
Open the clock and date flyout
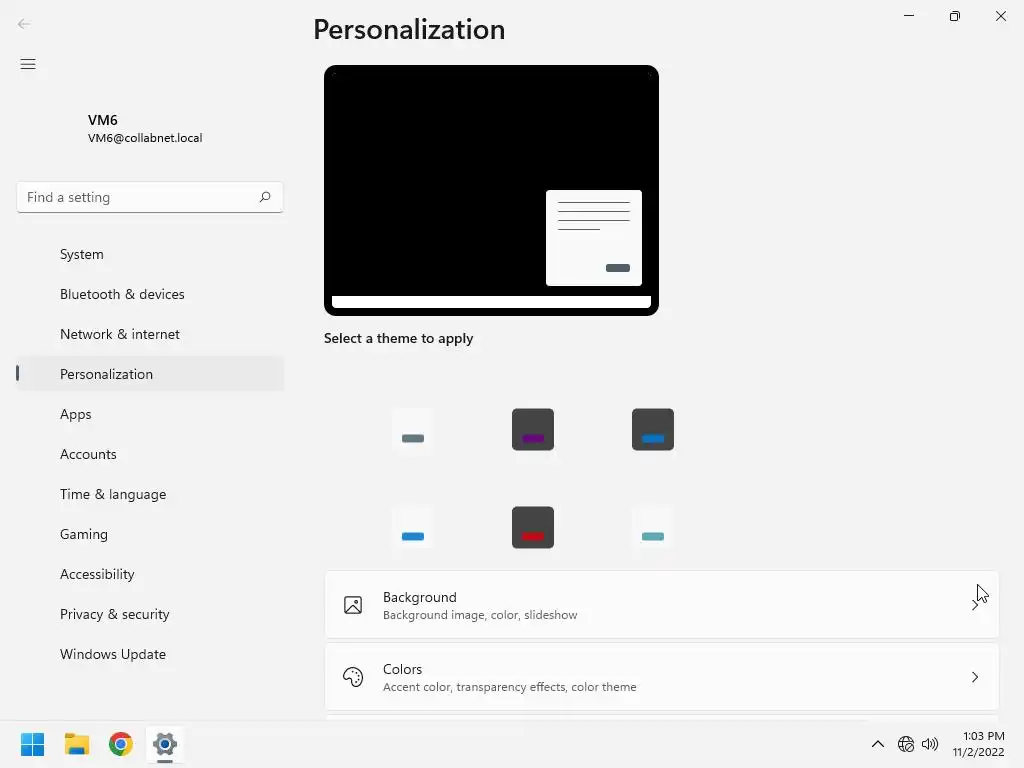click(978, 744)
